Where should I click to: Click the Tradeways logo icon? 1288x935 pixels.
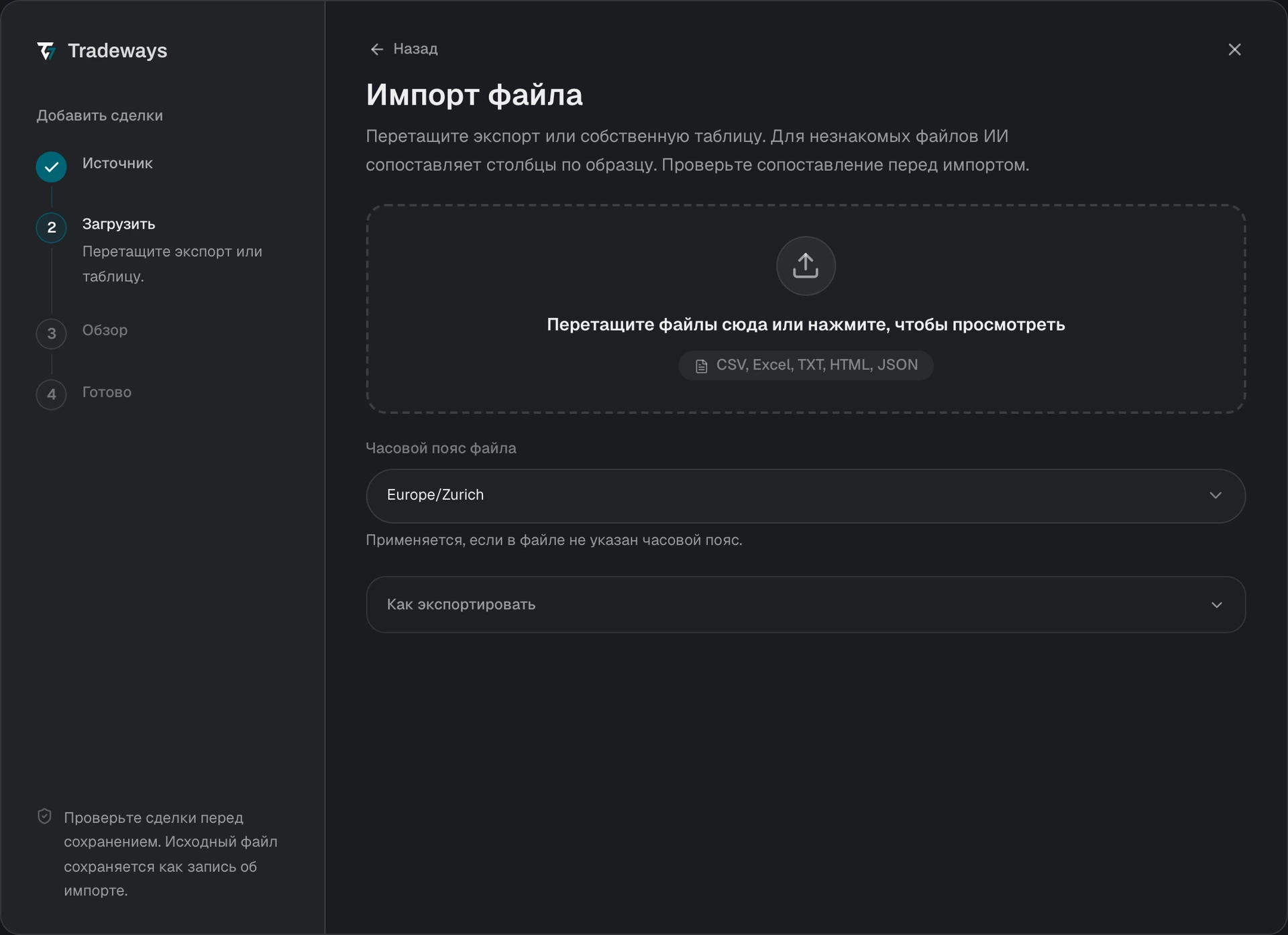(x=46, y=50)
